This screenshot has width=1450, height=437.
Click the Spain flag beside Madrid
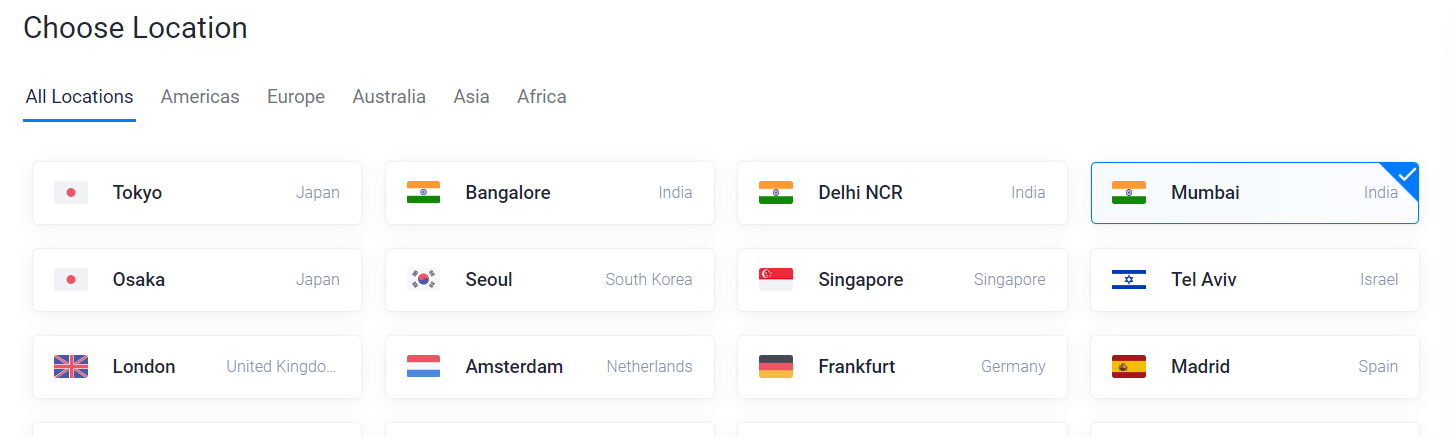point(1129,367)
